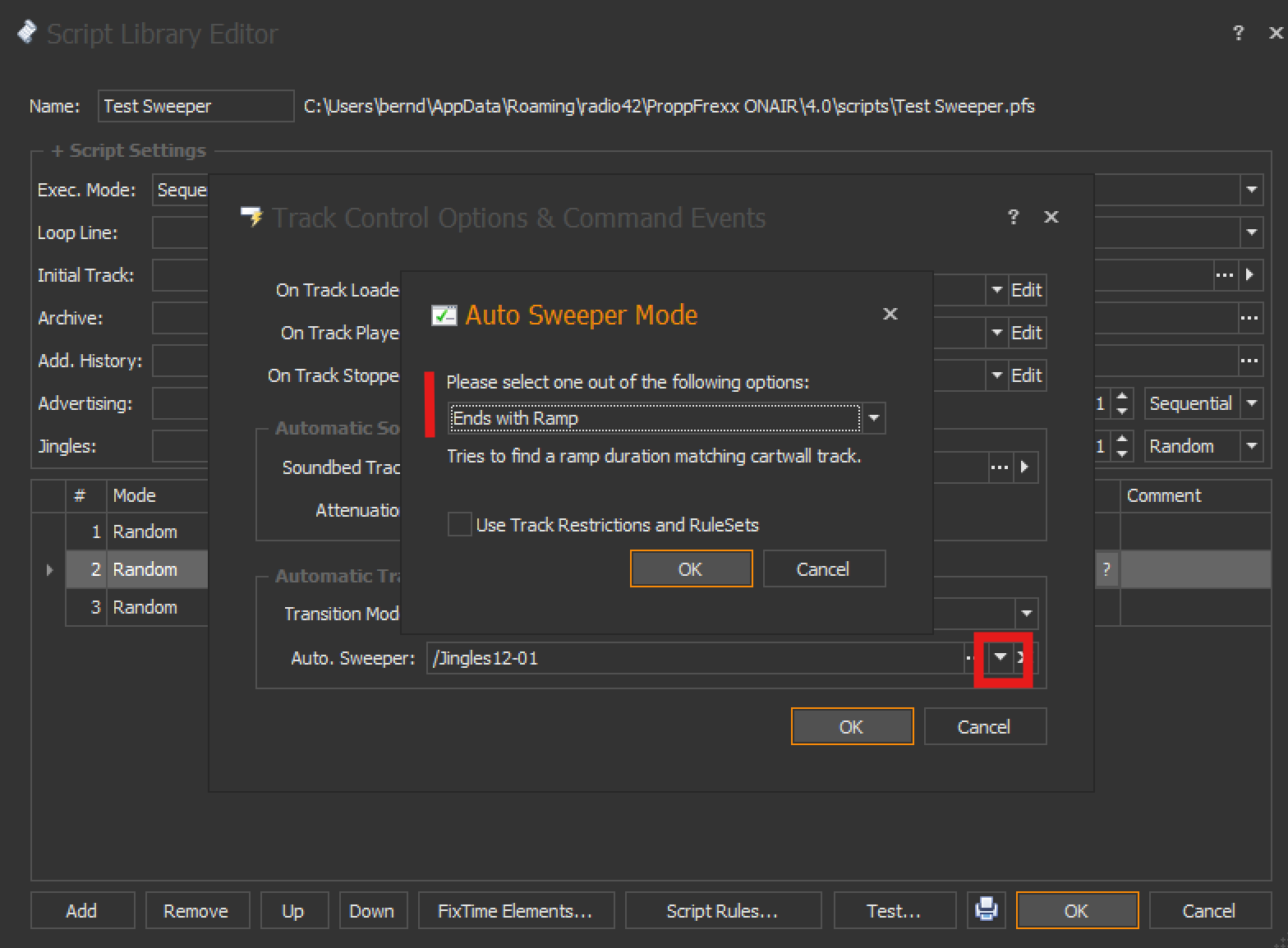
Task: Click the Name field containing Test Sweeper
Action: (195, 106)
